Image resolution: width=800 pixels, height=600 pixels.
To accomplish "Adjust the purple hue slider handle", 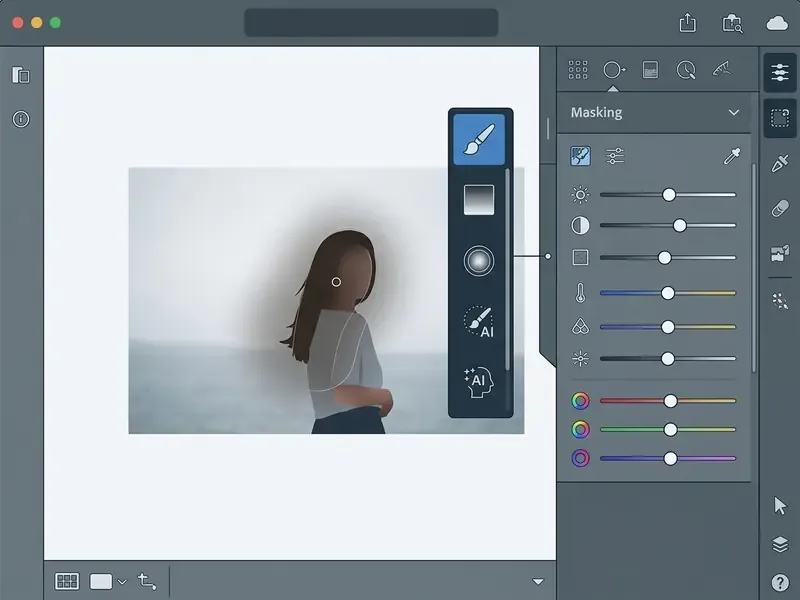I will (670, 459).
